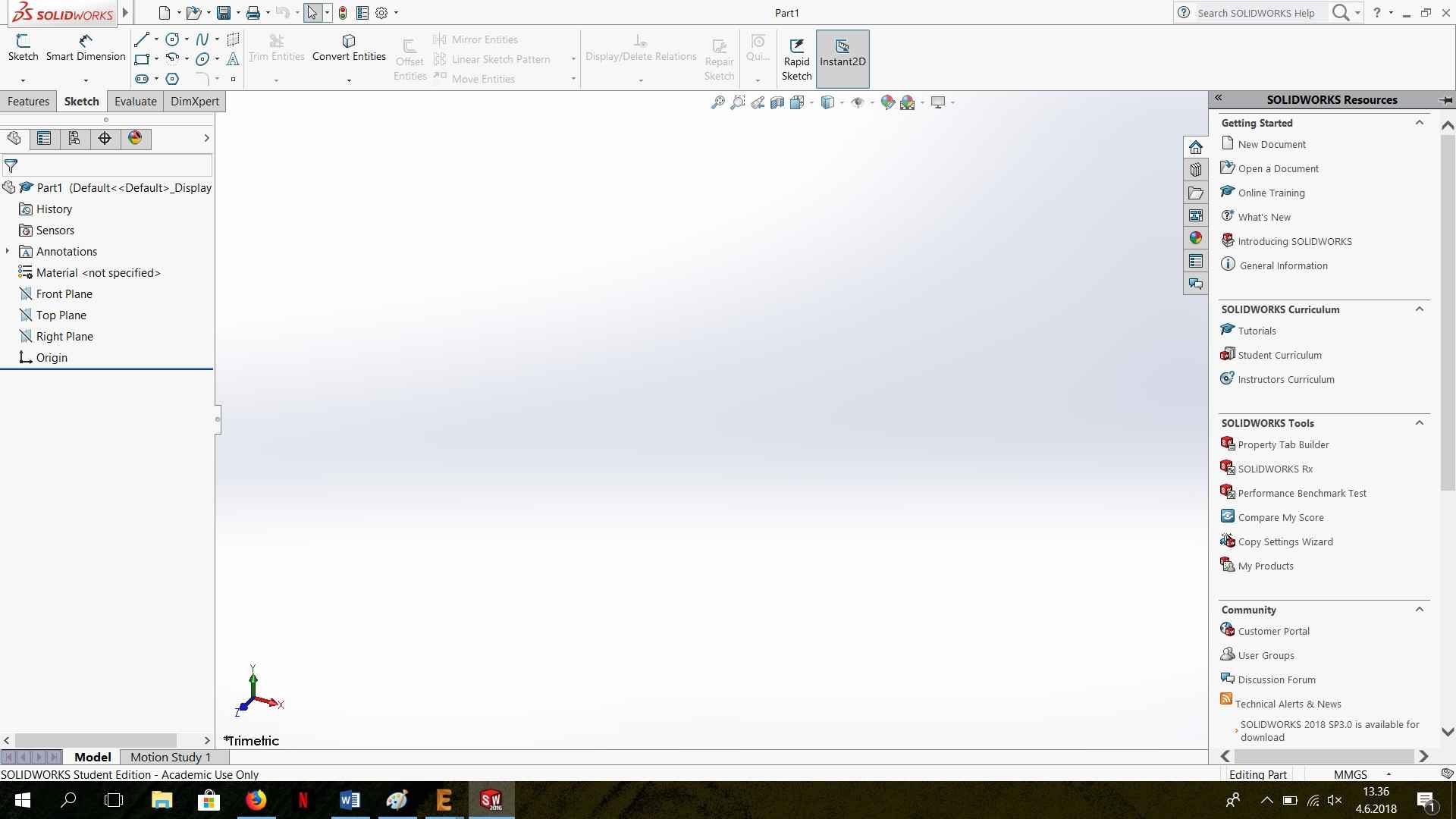This screenshot has height=819, width=1456.
Task: Click New Document link
Action: pyautogui.click(x=1272, y=144)
